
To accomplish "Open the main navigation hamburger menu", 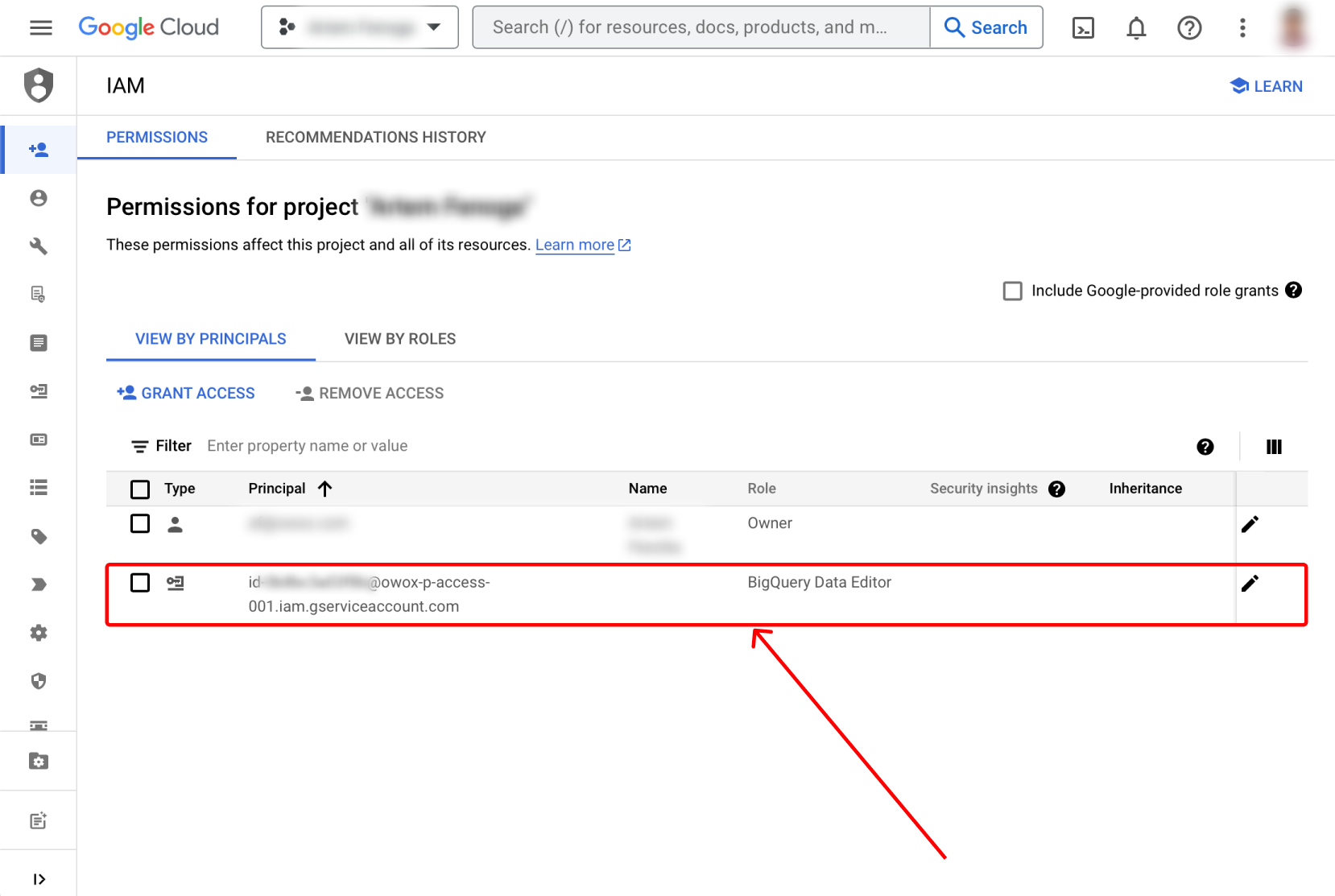I will click(x=40, y=28).
